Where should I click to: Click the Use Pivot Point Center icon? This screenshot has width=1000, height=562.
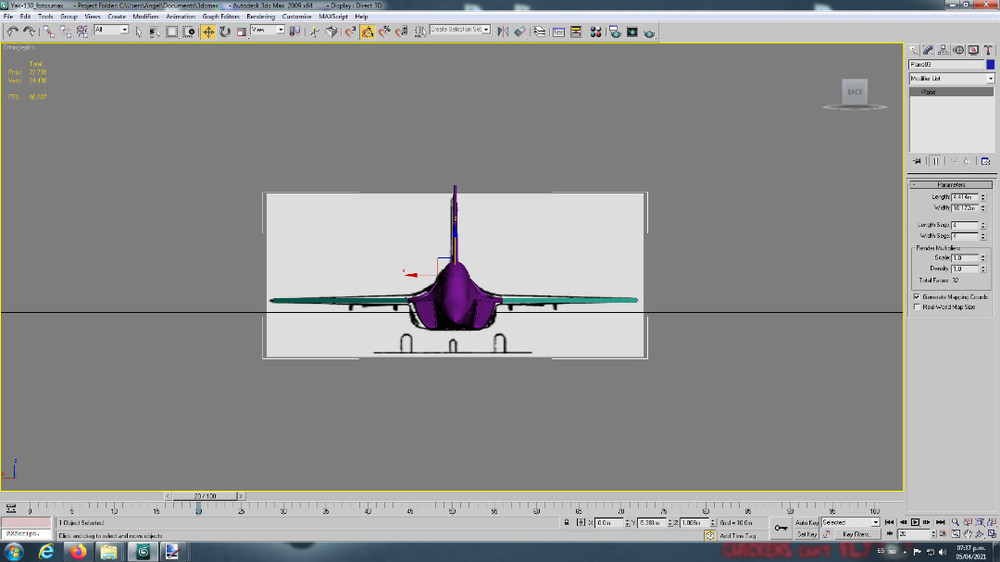point(295,31)
